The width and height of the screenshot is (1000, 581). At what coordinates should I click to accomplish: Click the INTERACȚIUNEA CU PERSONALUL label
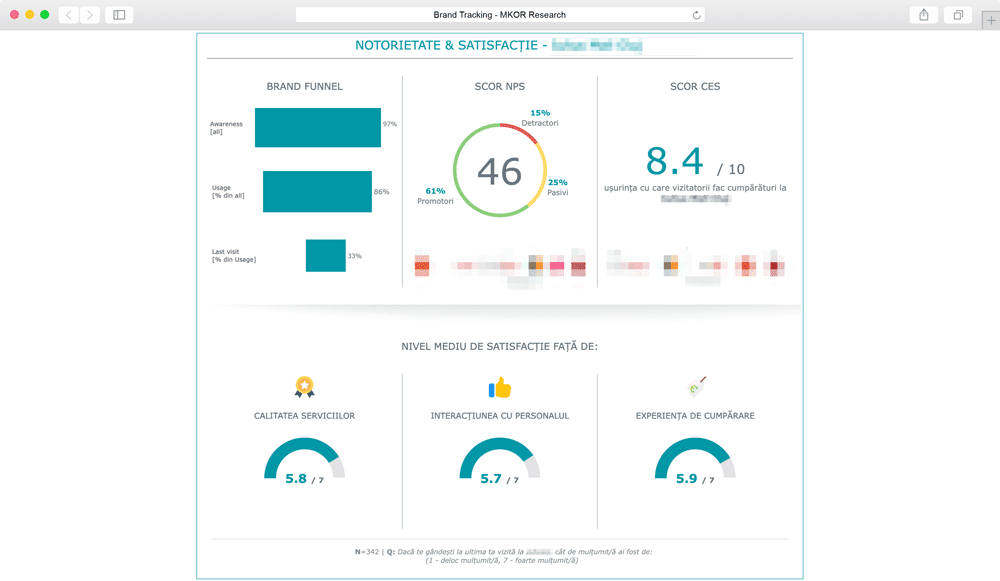[500, 415]
